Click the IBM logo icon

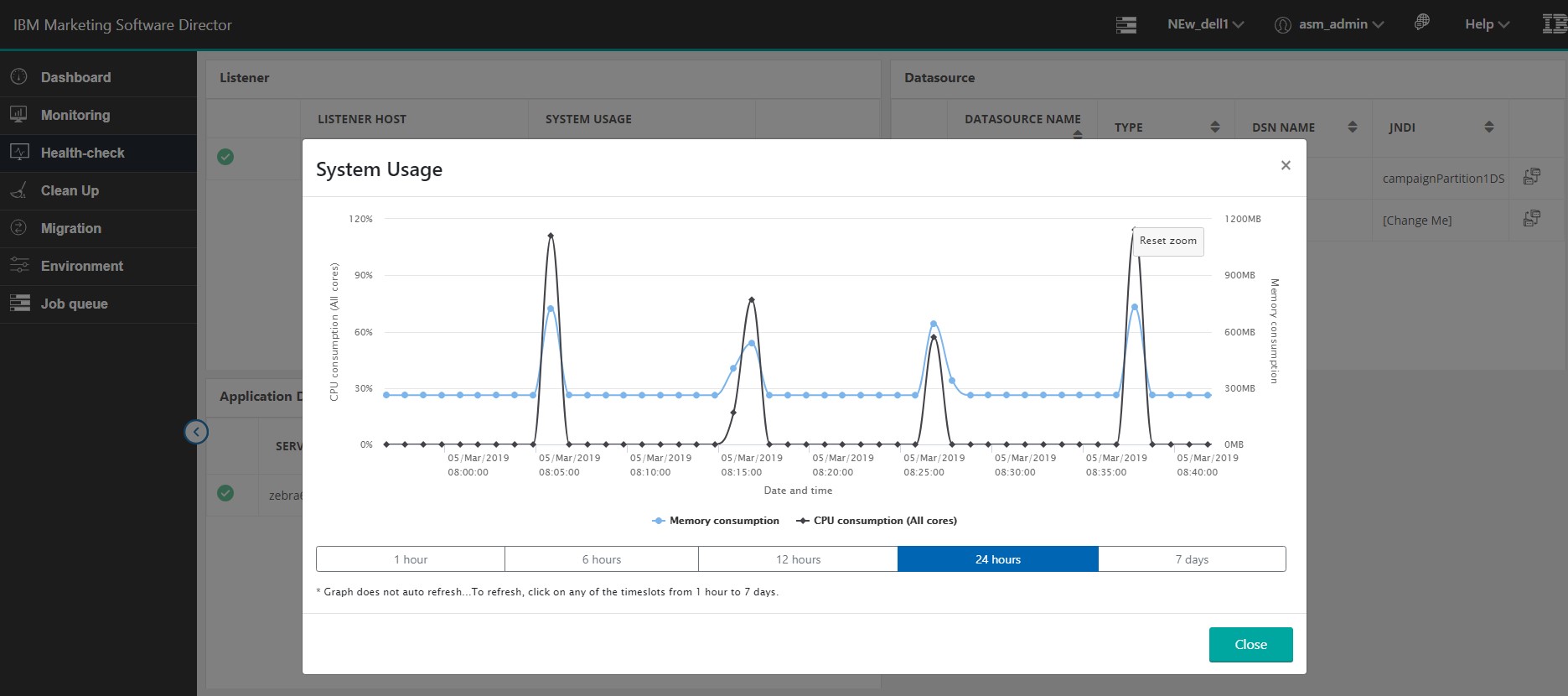point(1555,23)
